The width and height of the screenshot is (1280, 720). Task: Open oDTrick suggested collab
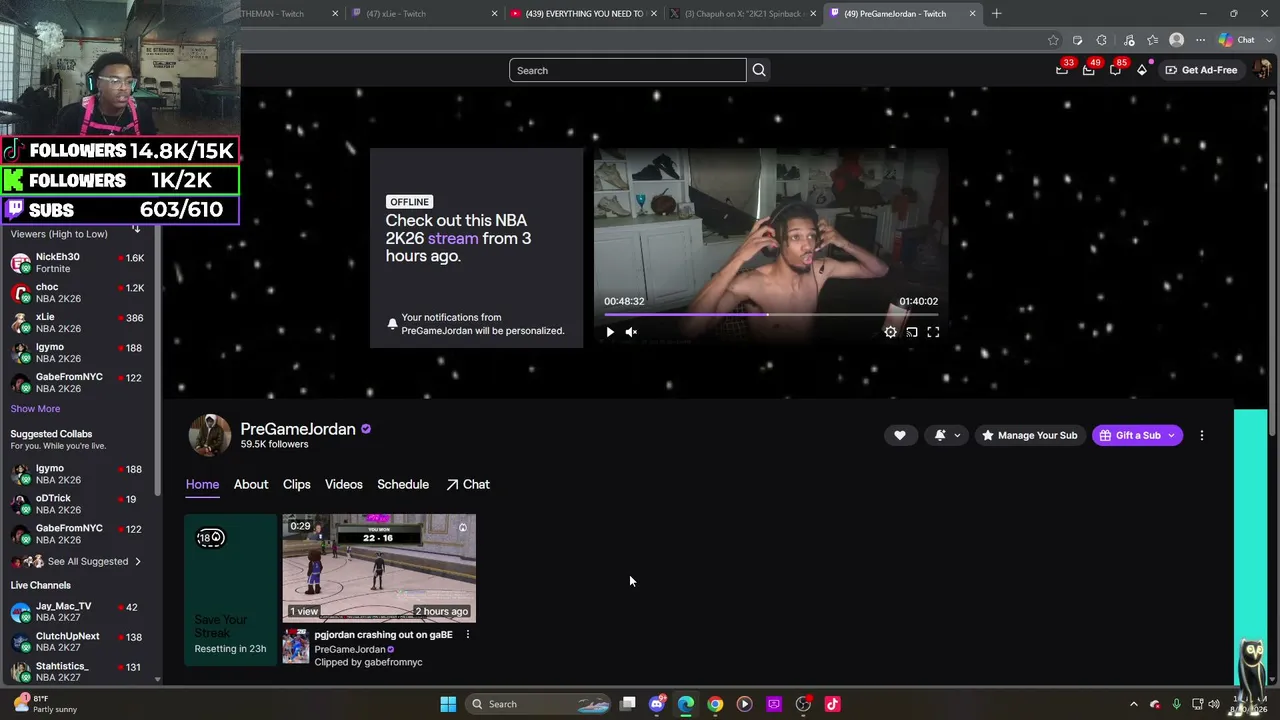point(77,504)
